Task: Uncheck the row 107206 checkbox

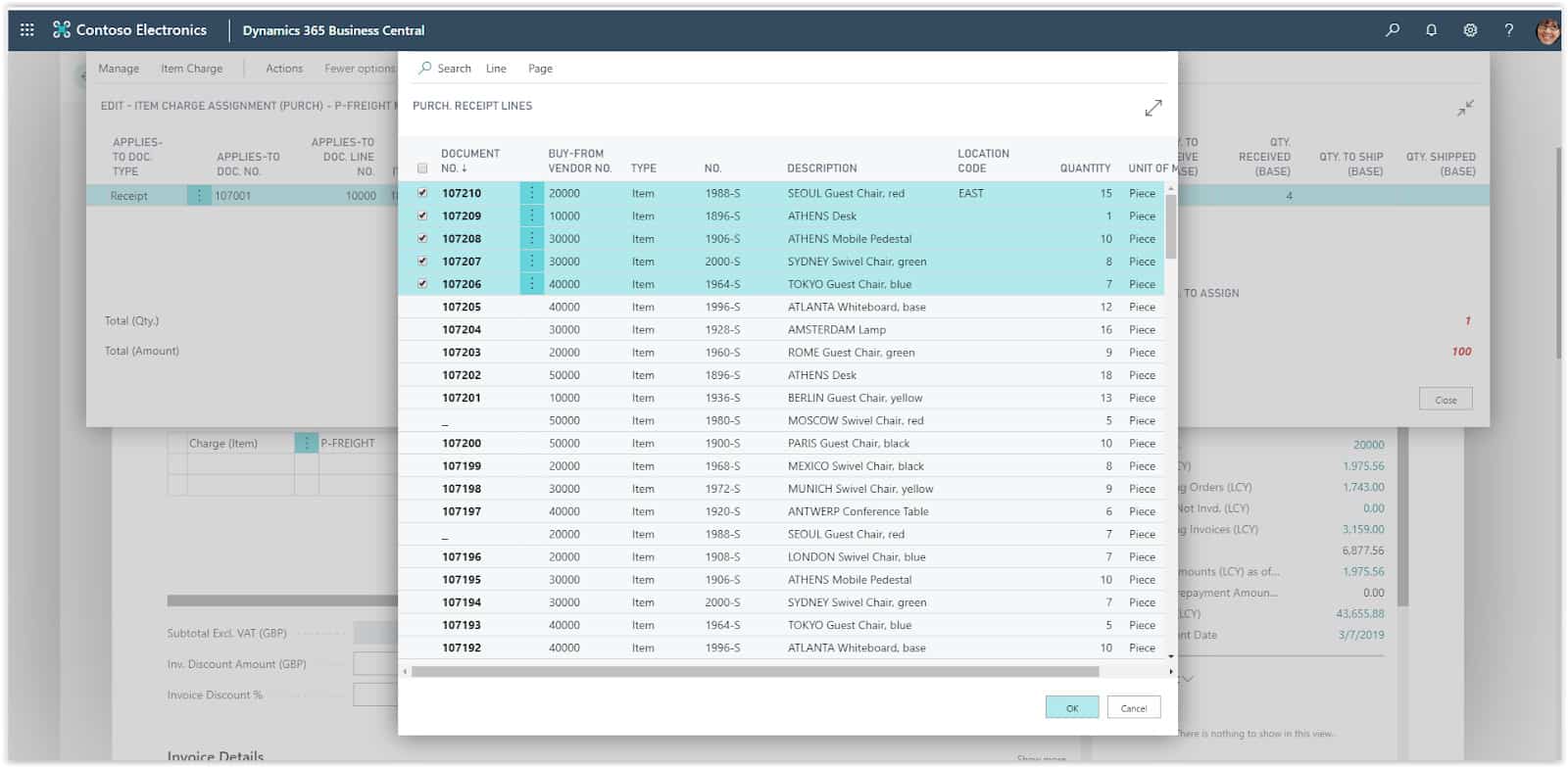Action: click(x=422, y=284)
